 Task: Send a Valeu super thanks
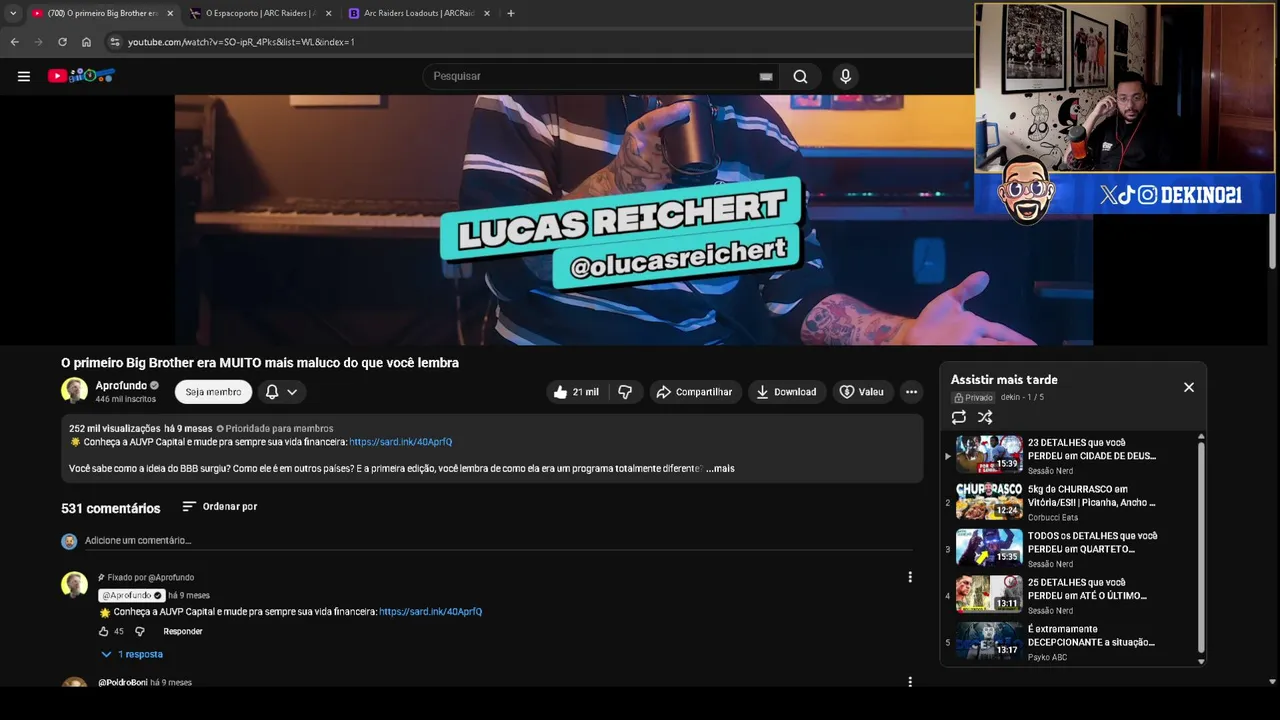pos(862,392)
